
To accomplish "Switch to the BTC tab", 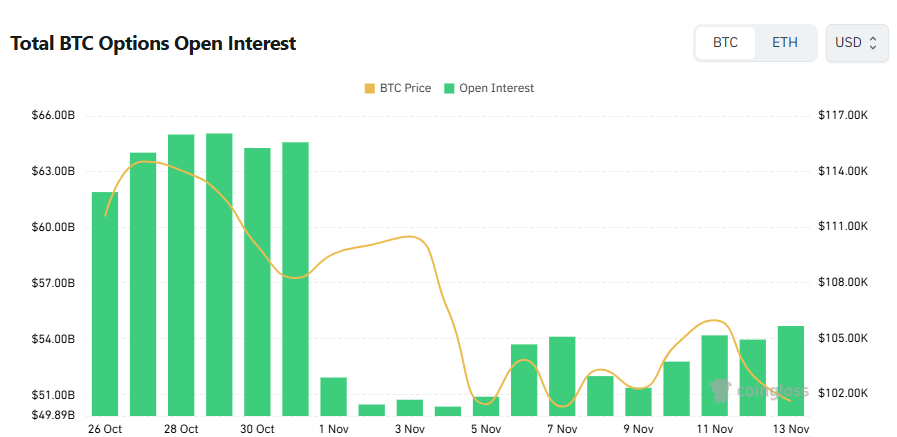I will pyautogui.click(x=725, y=43).
